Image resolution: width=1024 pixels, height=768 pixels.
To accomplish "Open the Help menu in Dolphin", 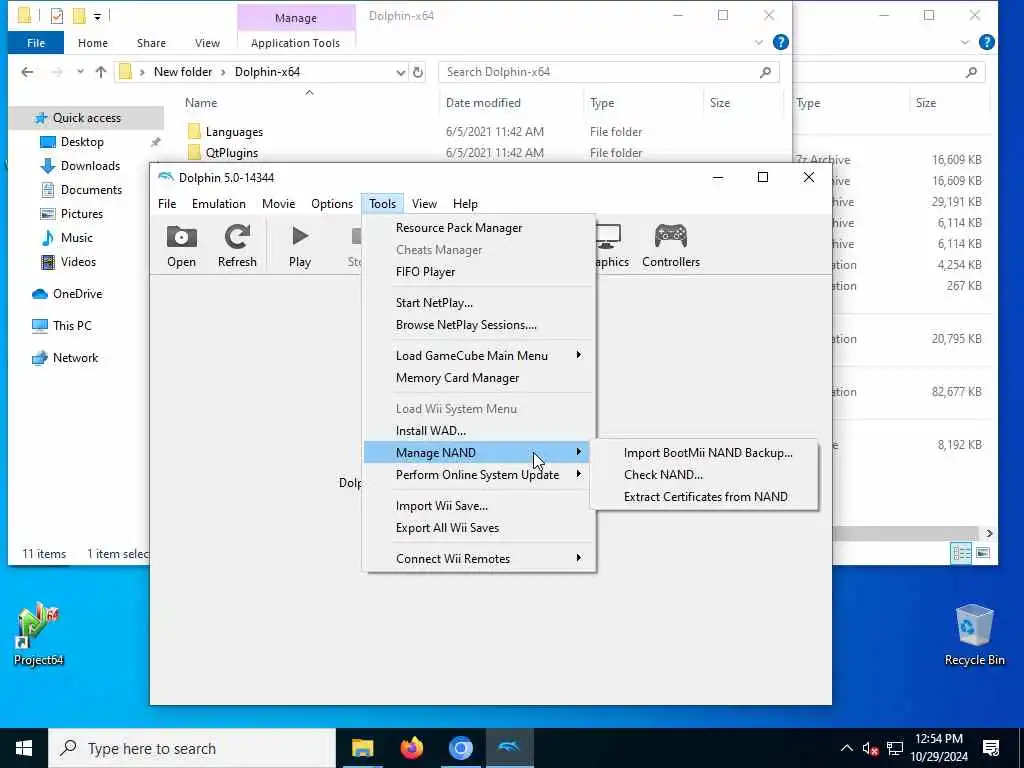I will coord(465,204).
